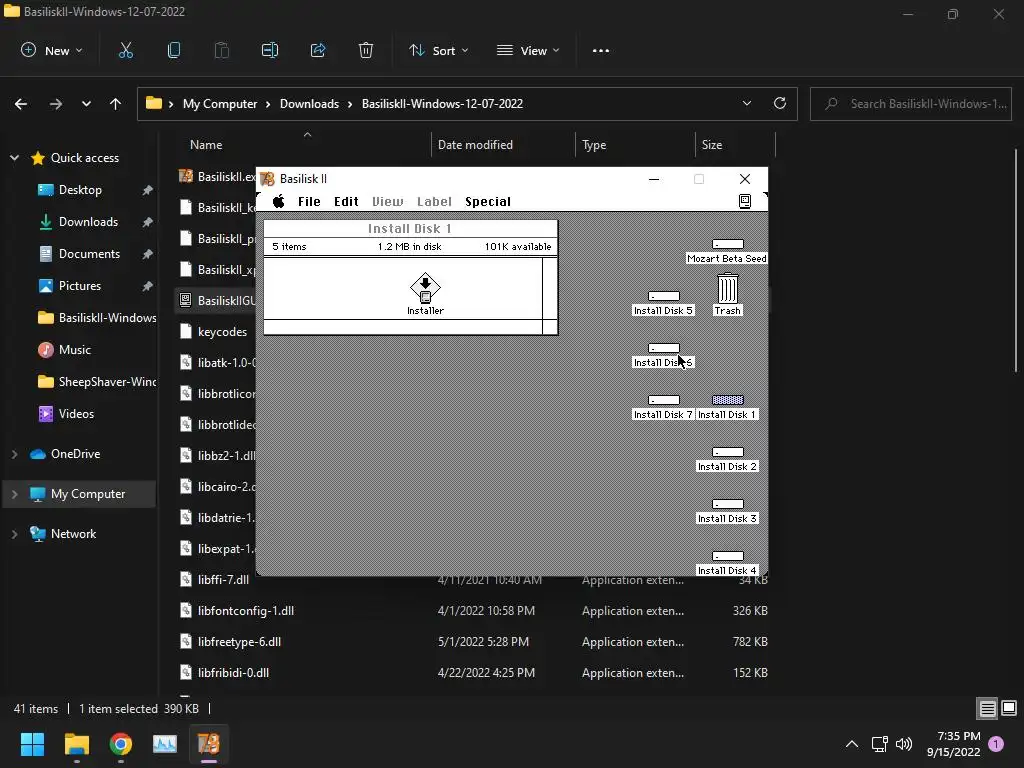
Task: Open the Special menu in Basilisk II
Action: click(488, 202)
